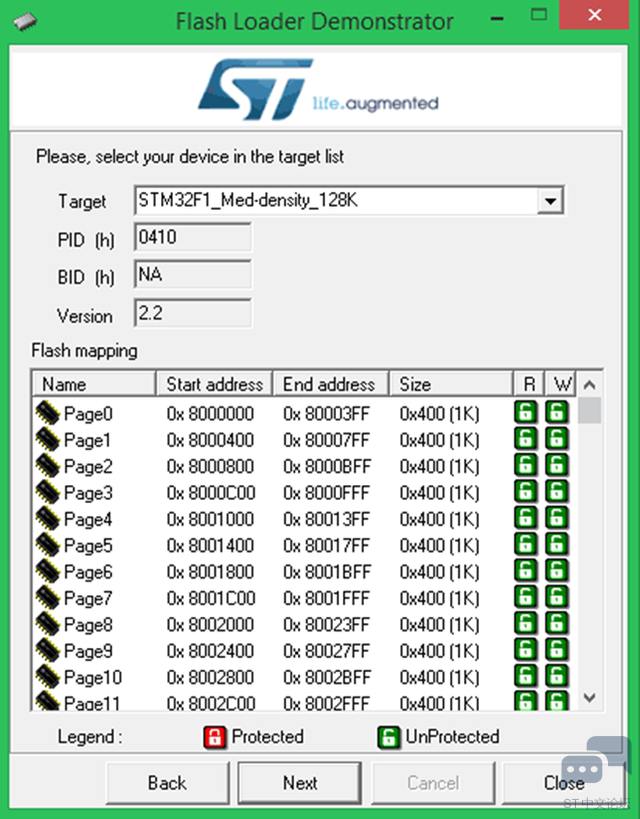Click the flash mapping scrollbar down arrow
This screenshot has width=640, height=819.
pyautogui.click(x=590, y=697)
